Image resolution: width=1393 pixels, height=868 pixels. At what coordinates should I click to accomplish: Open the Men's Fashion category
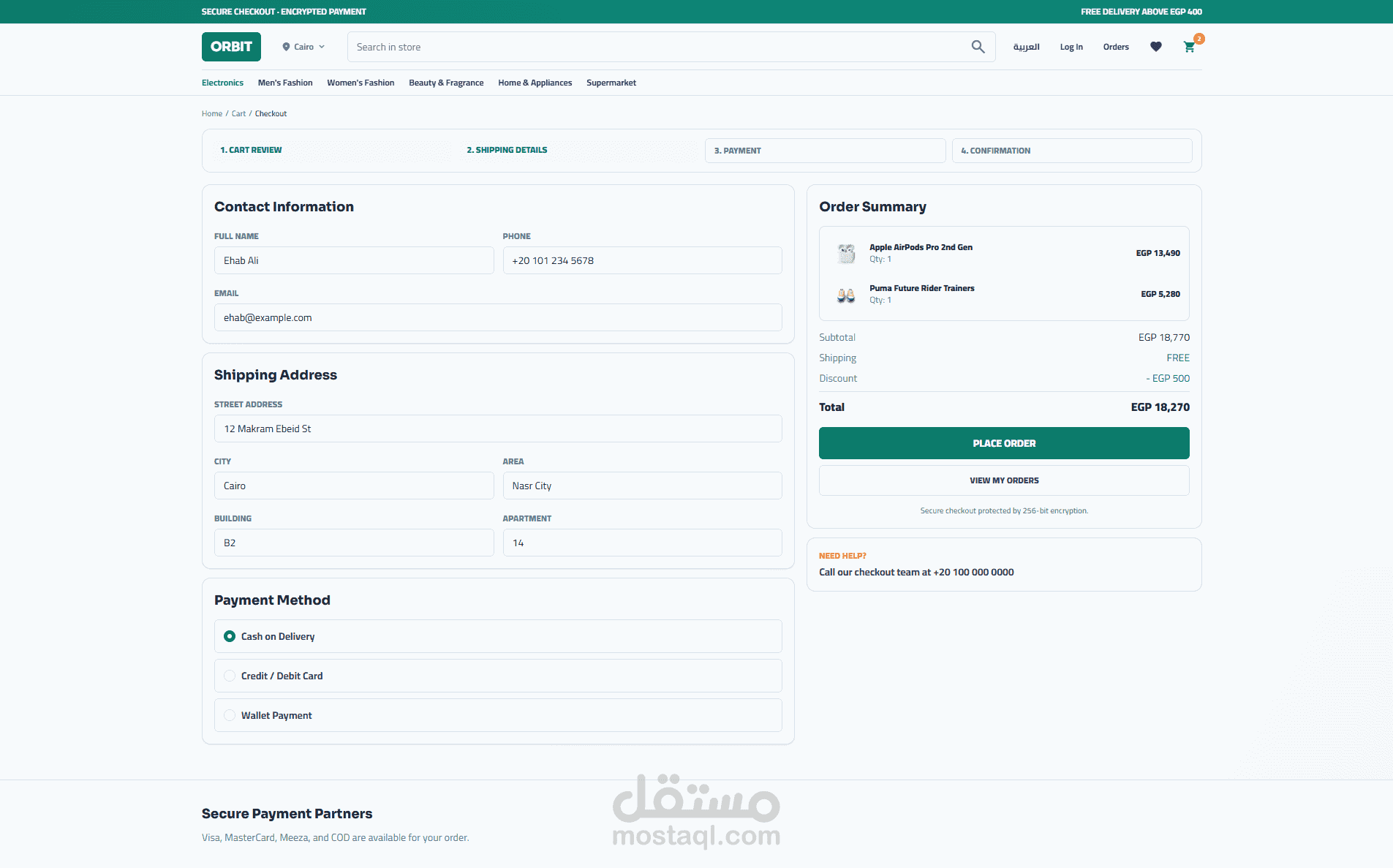(x=285, y=83)
